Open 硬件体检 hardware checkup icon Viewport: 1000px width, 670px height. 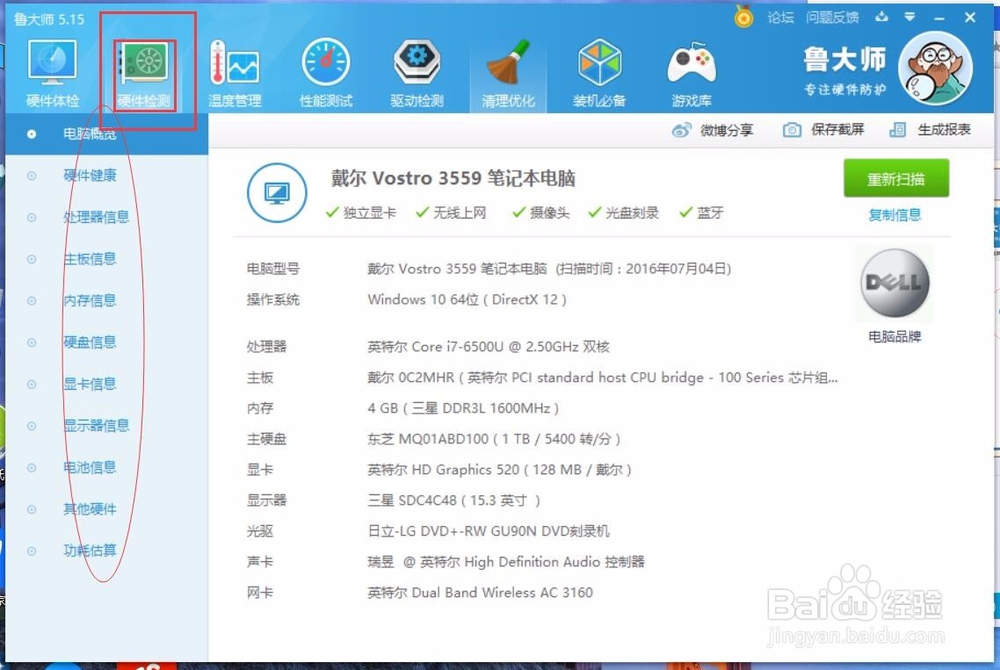pos(52,62)
